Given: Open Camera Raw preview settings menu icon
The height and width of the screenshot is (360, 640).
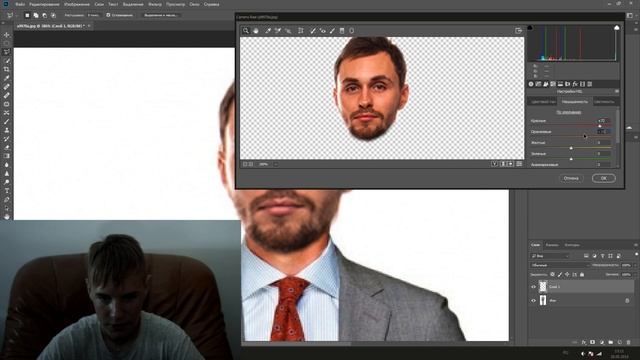Looking at the screenshot, I should (519, 164).
